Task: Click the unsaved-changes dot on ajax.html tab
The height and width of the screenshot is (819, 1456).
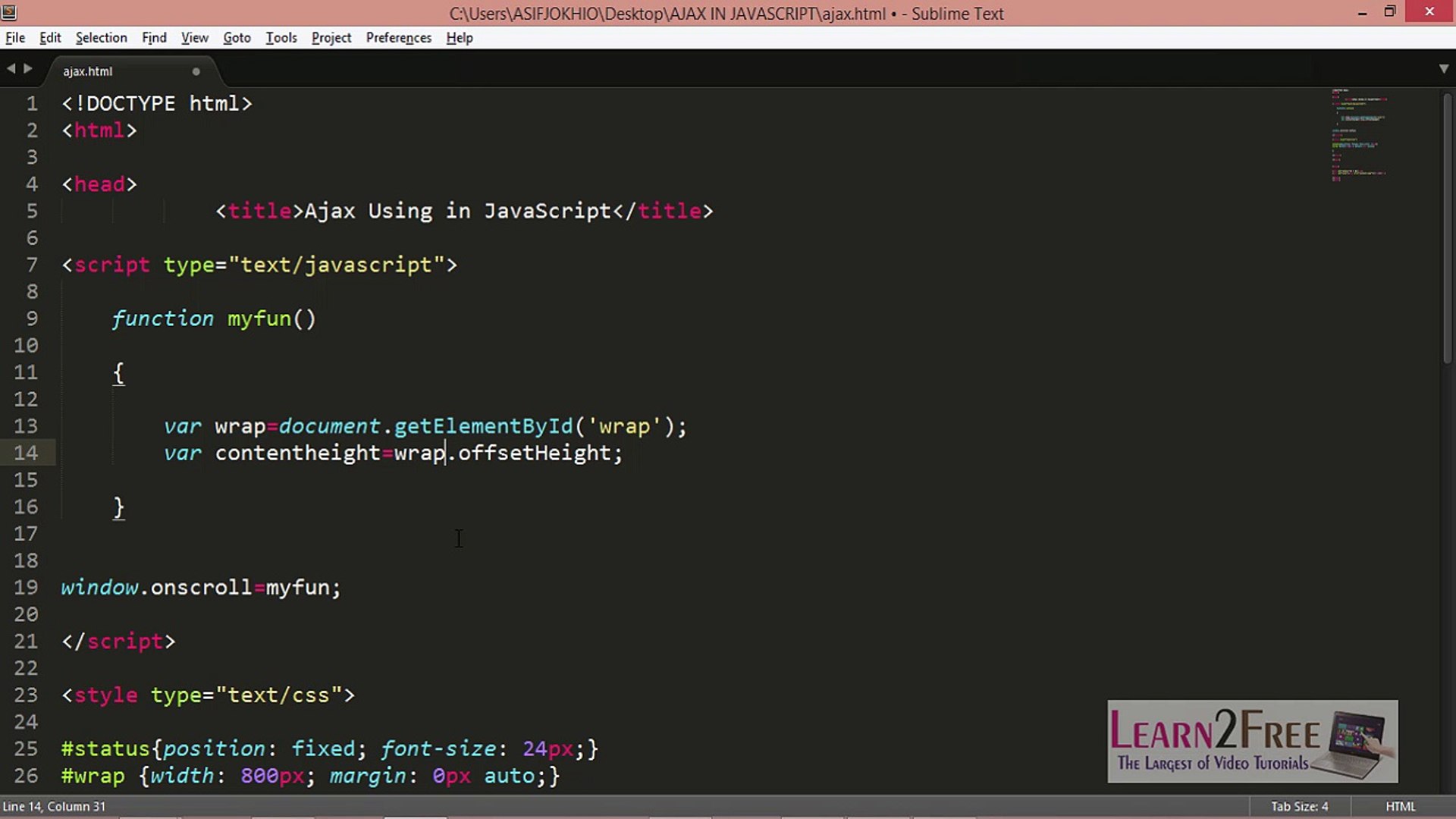Action: click(x=196, y=71)
